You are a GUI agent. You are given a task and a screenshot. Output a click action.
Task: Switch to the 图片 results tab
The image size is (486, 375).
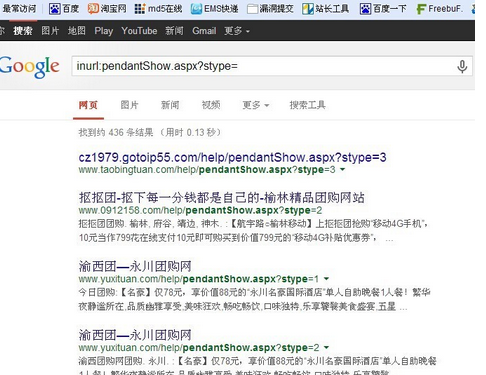[129, 105]
